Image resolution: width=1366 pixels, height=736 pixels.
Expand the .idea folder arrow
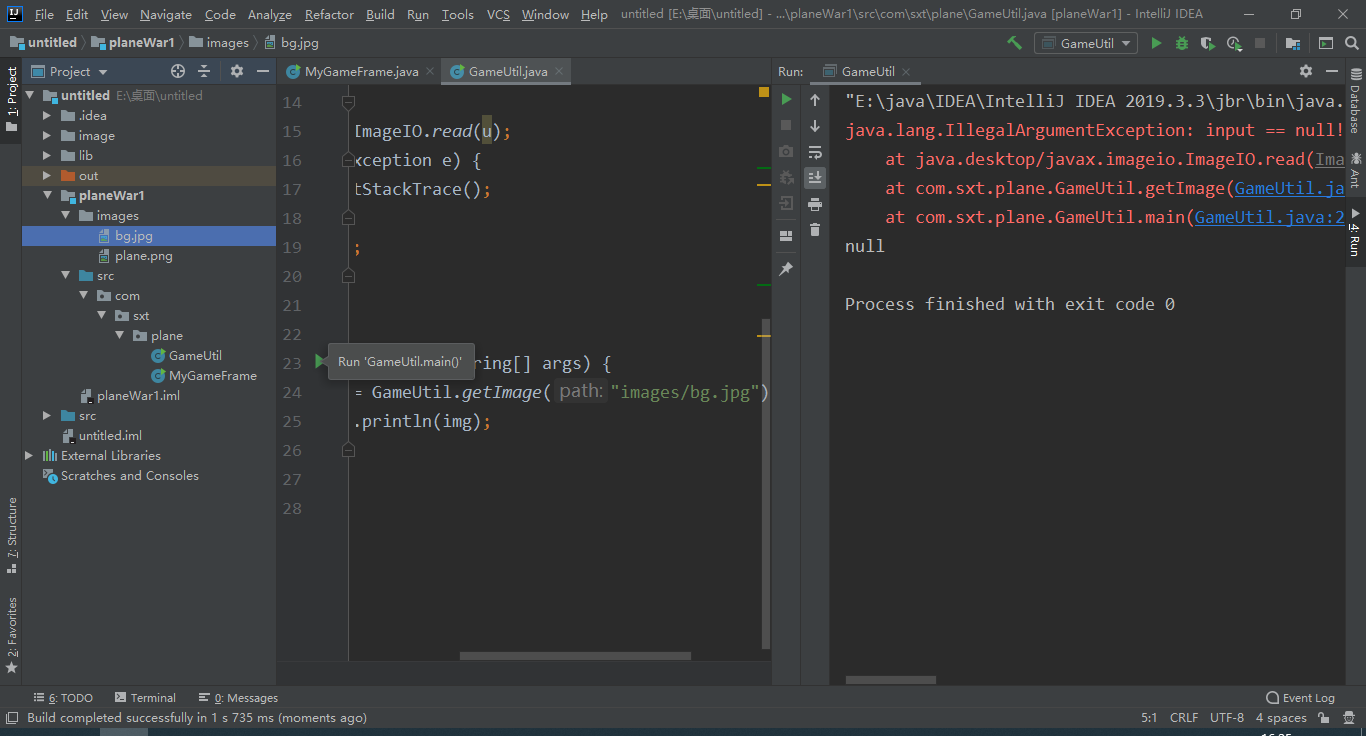tap(47, 116)
